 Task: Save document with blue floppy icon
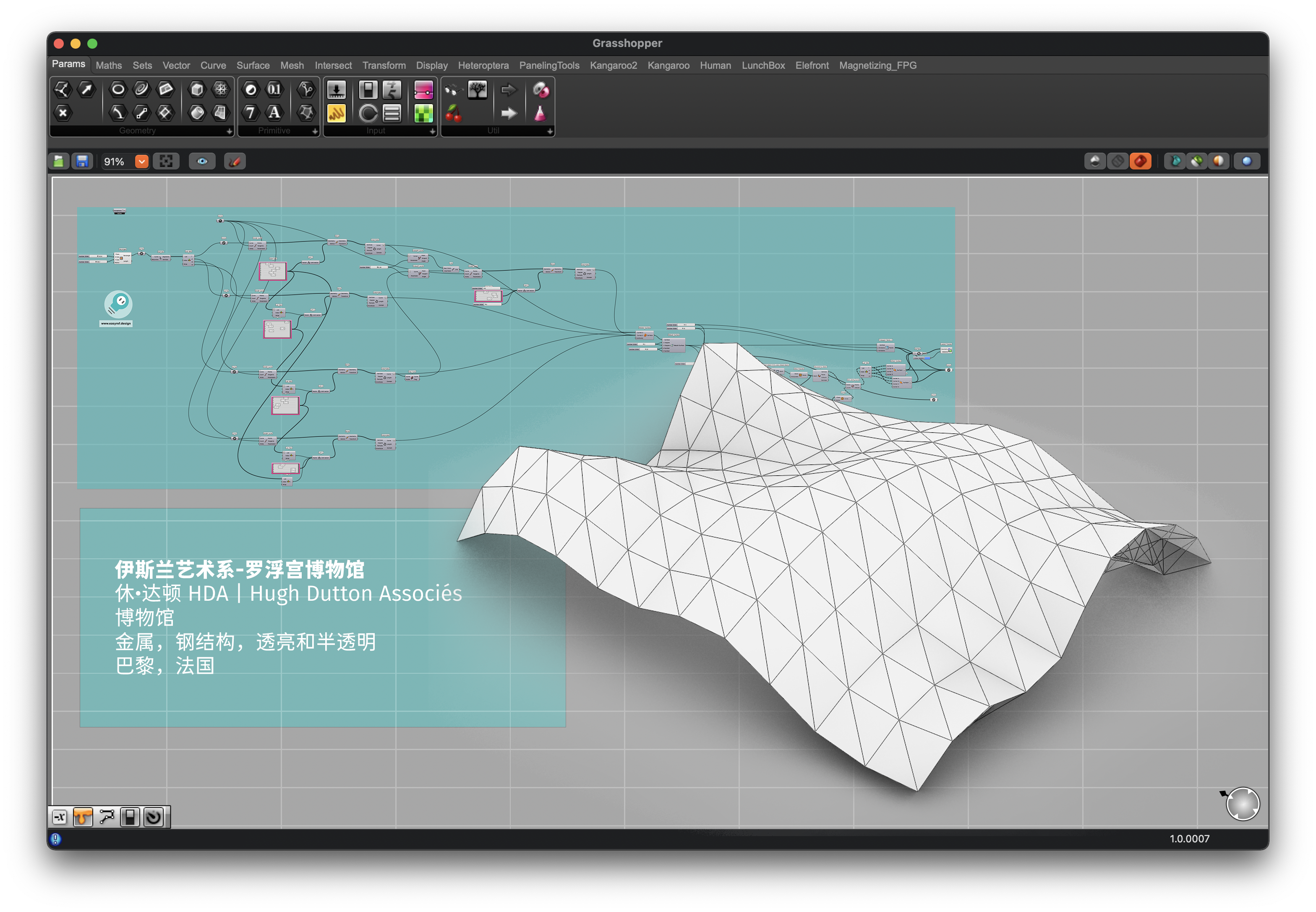pos(82,162)
